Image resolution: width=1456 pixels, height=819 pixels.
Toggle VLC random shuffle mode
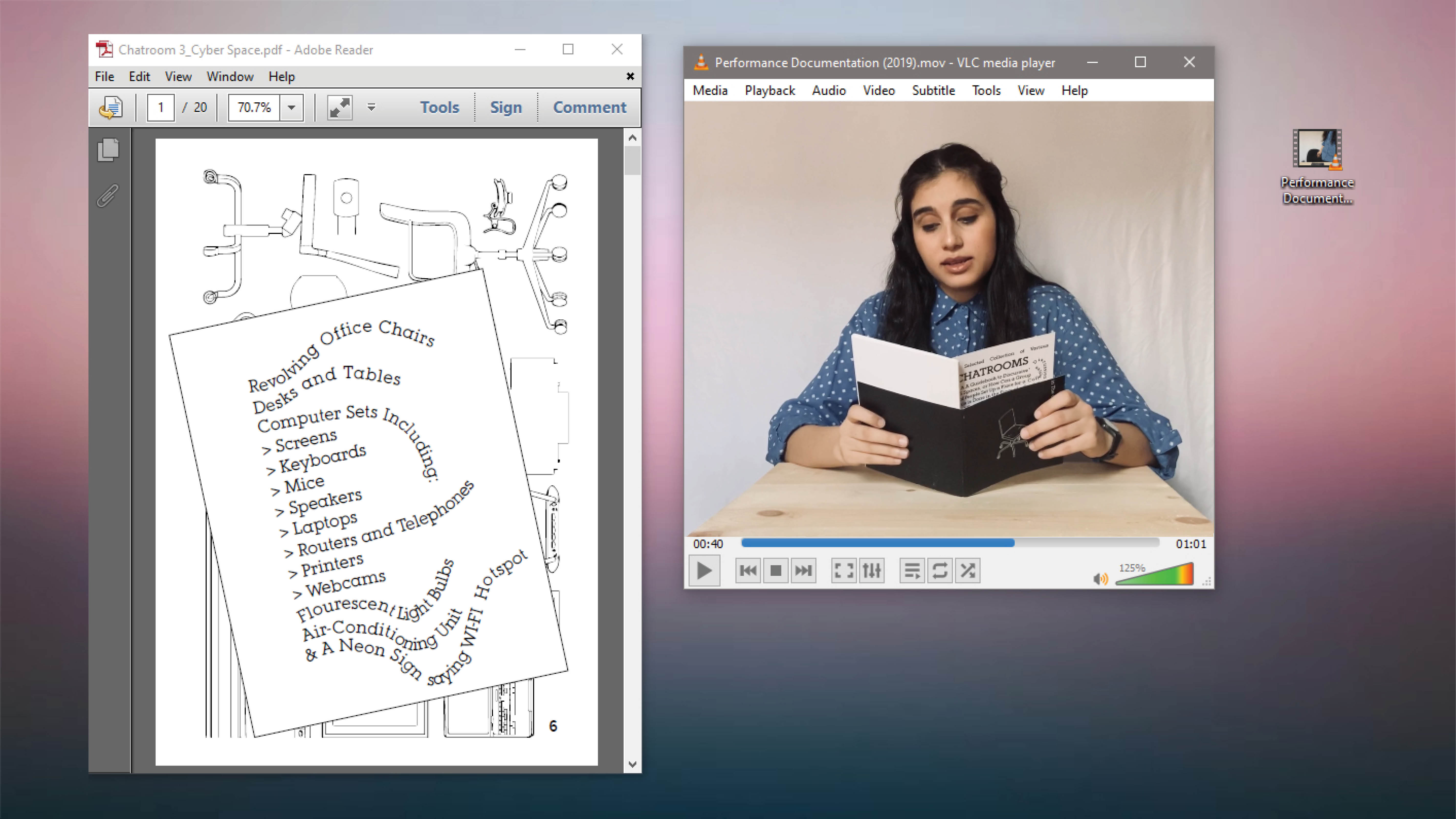coord(967,571)
